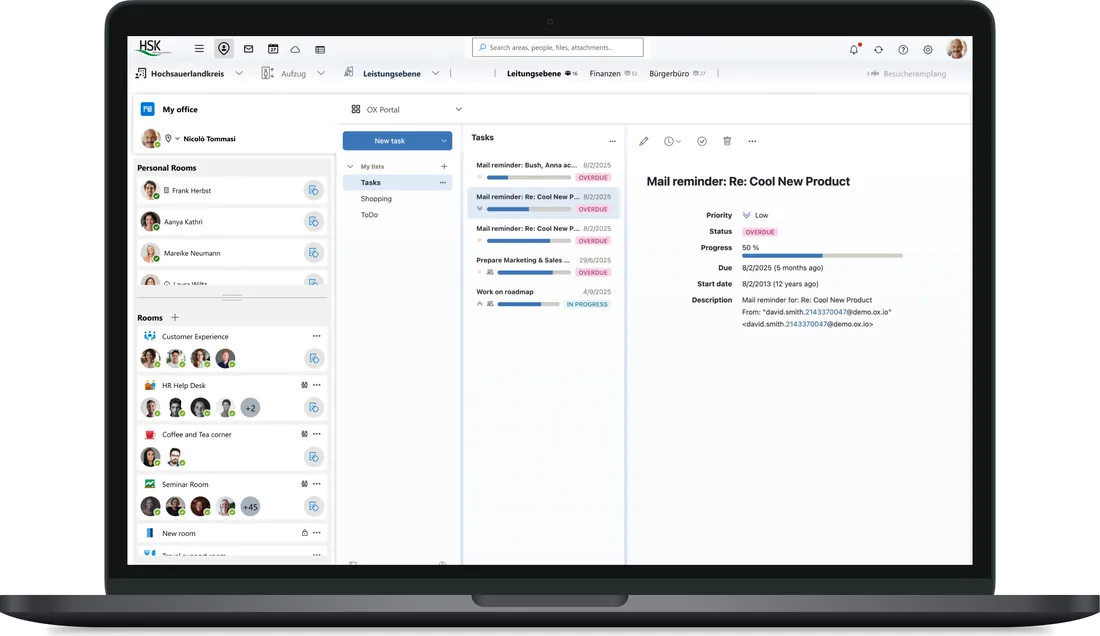Open the Besucherempfang room link
Screen dimensions: 1100x636
coord(906,74)
